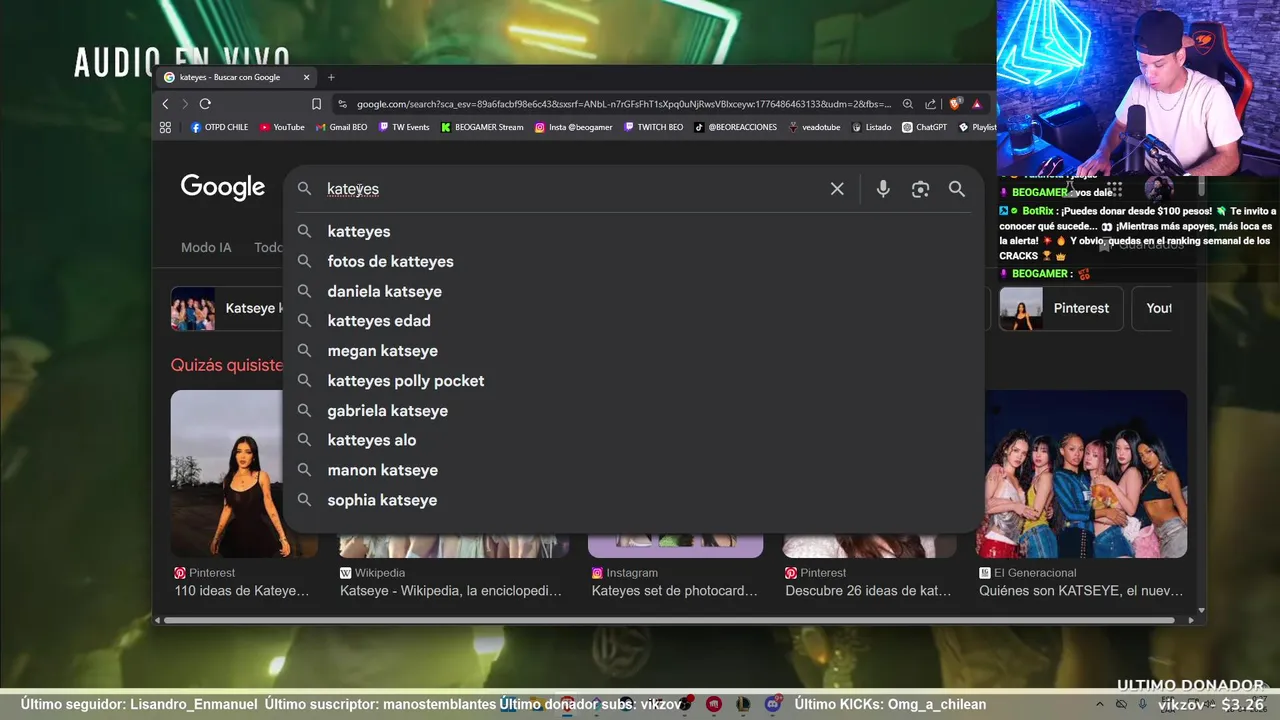Open 'Katseye - Wikipedia, la enciclopedi...' result
Viewport: 1280px width, 720px height.
[x=451, y=591]
